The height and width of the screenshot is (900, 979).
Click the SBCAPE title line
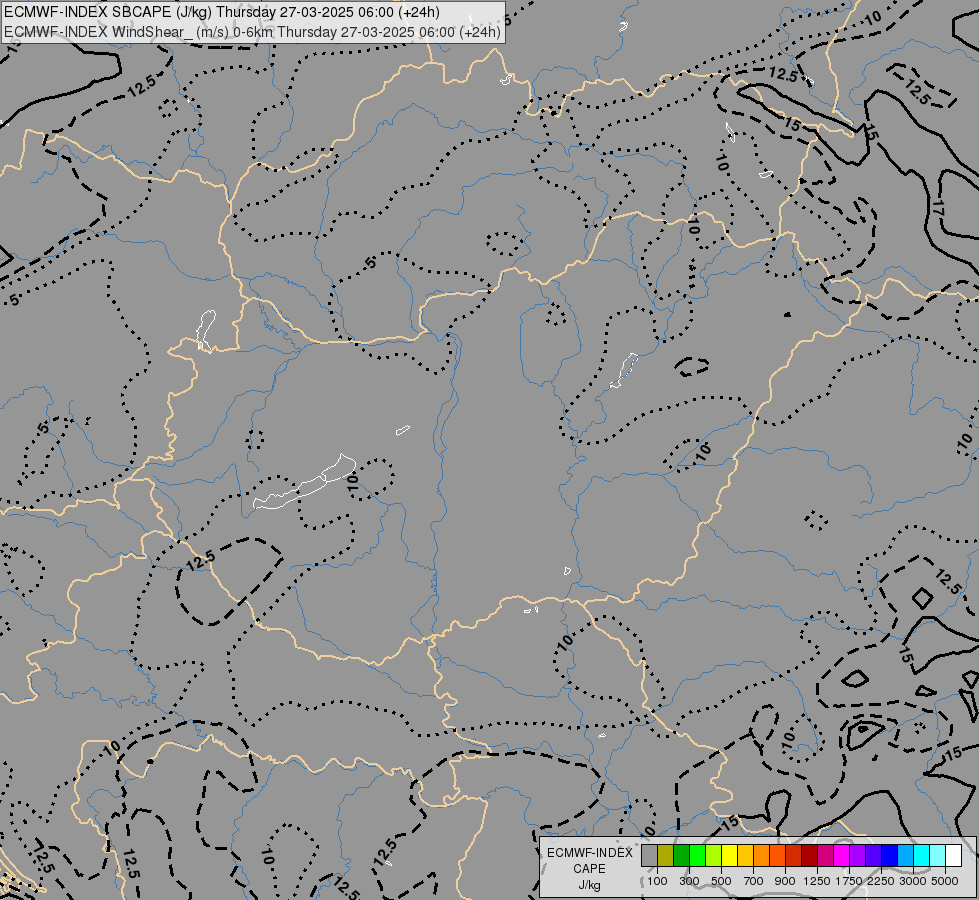tap(221, 12)
